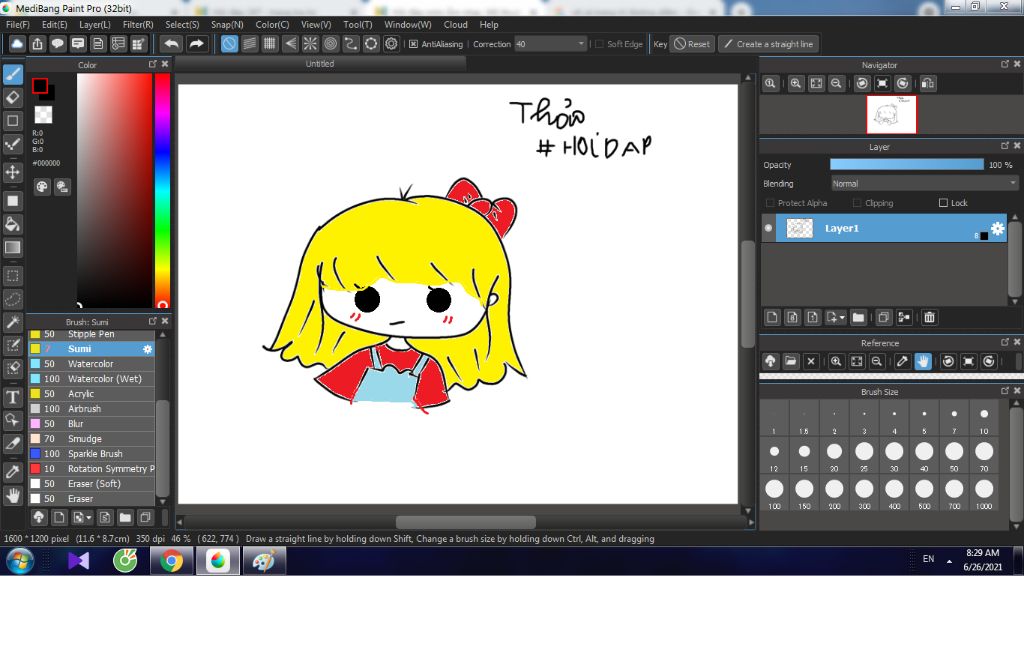
Task: Select the Hand tool in left toolbar
Action: click(12, 496)
